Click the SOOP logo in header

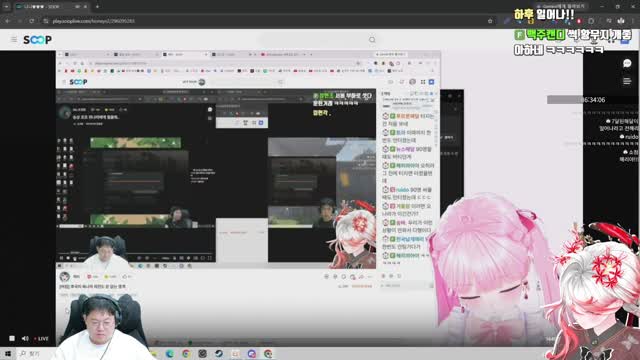(x=37, y=40)
